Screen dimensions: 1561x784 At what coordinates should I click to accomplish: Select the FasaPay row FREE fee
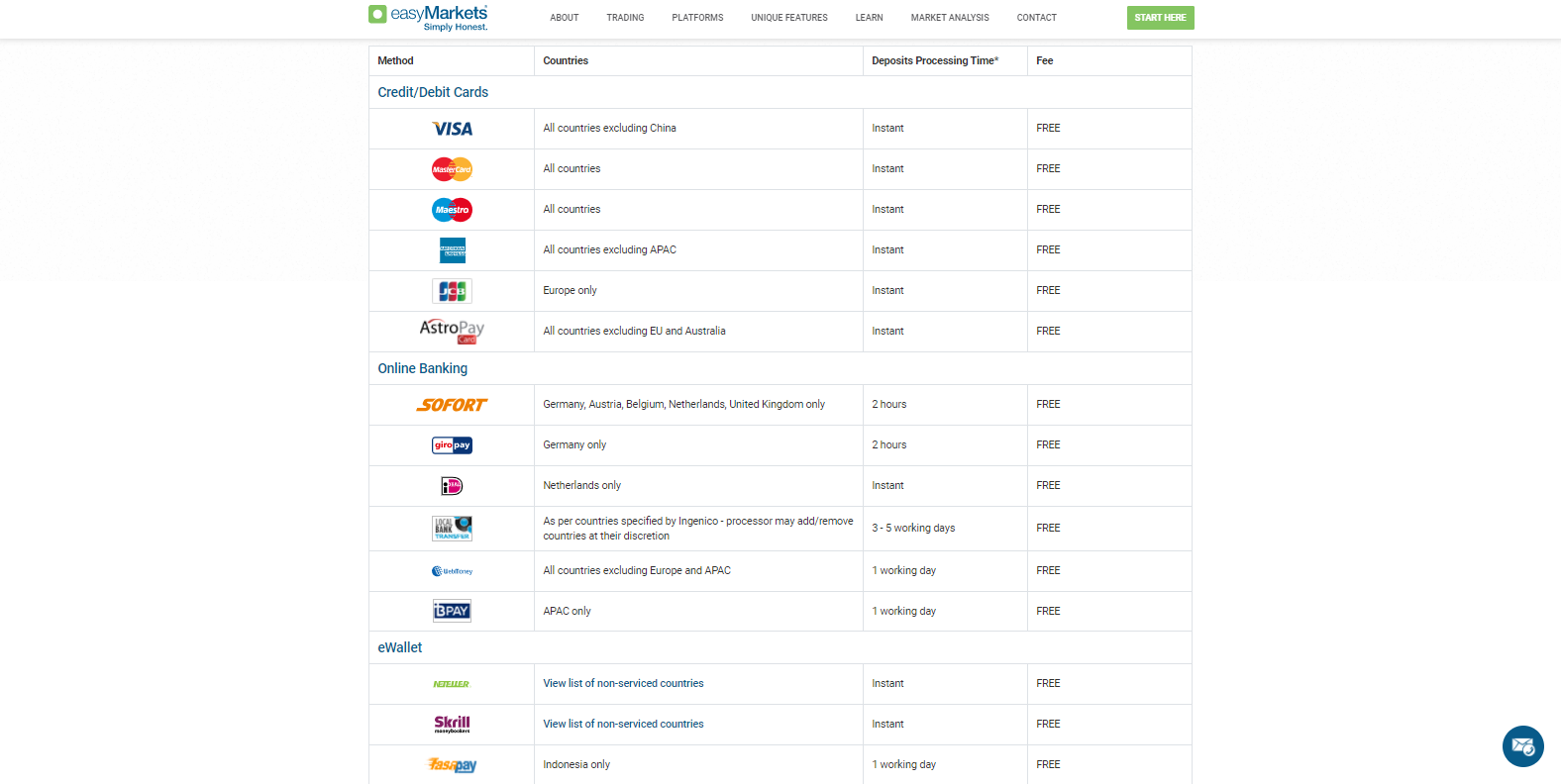pos(1048,764)
